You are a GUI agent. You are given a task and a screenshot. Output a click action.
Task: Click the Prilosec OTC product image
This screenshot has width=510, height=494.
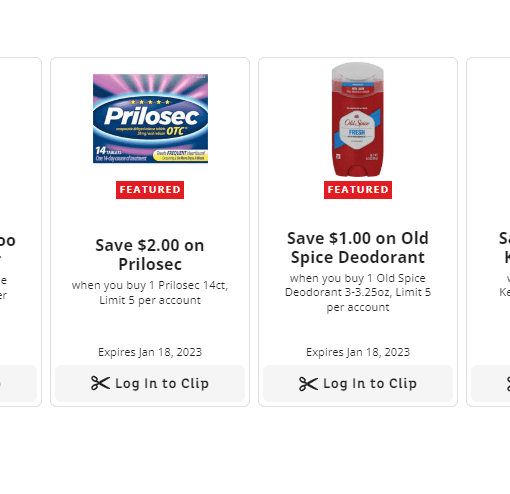tap(150, 118)
